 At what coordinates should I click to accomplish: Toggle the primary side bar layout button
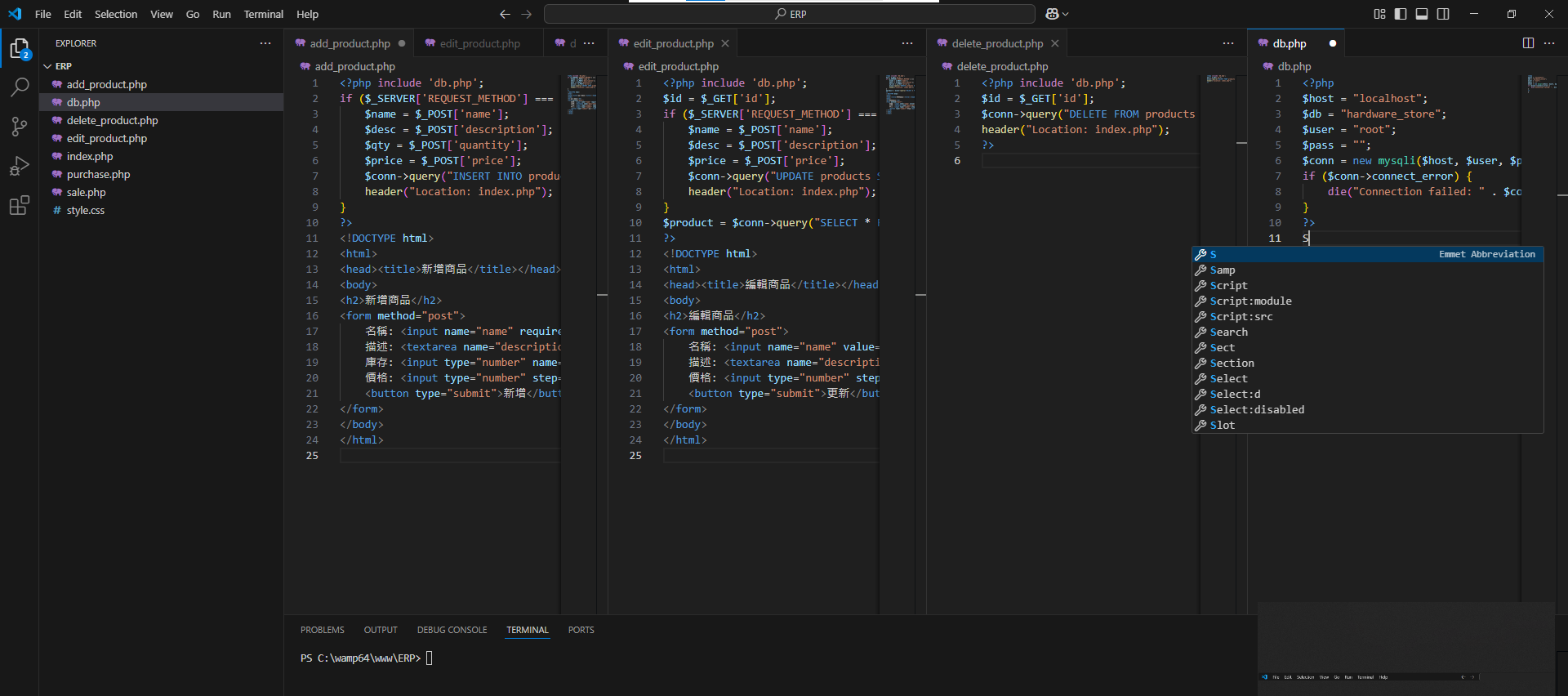(1401, 14)
